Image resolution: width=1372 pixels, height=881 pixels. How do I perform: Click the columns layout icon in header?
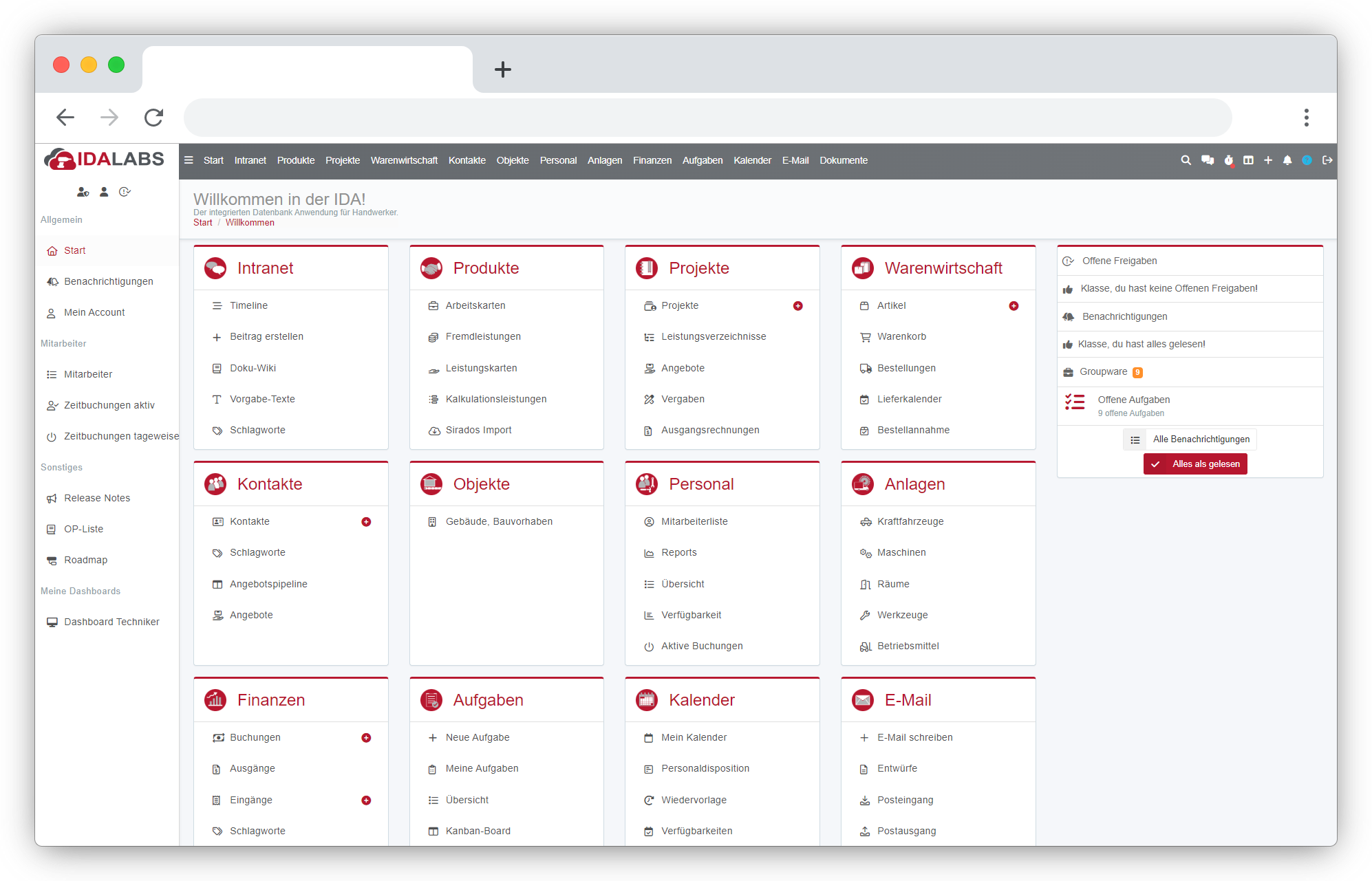[x=1248, y=160]
